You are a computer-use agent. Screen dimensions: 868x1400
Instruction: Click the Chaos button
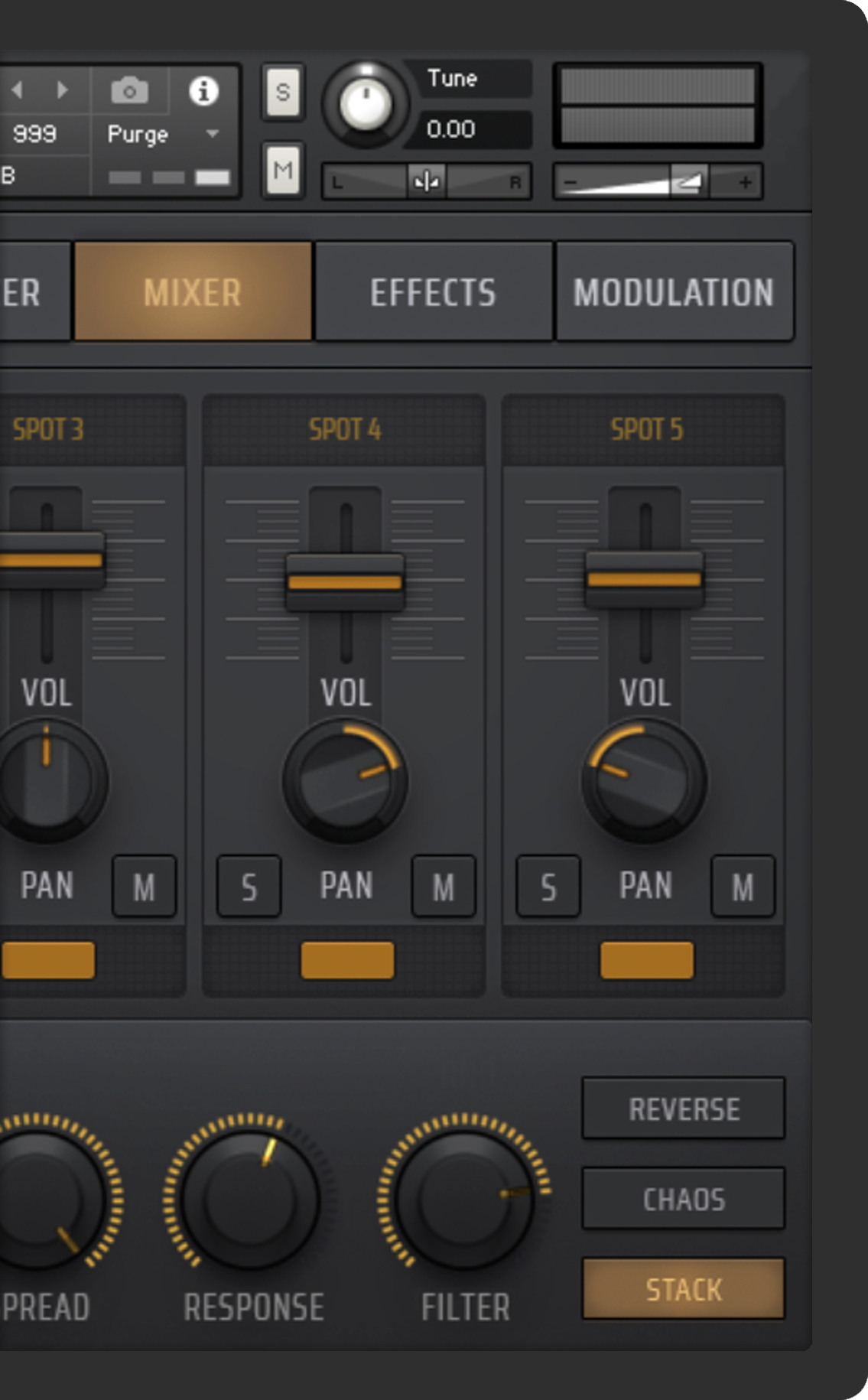[x=683, y=1199]
